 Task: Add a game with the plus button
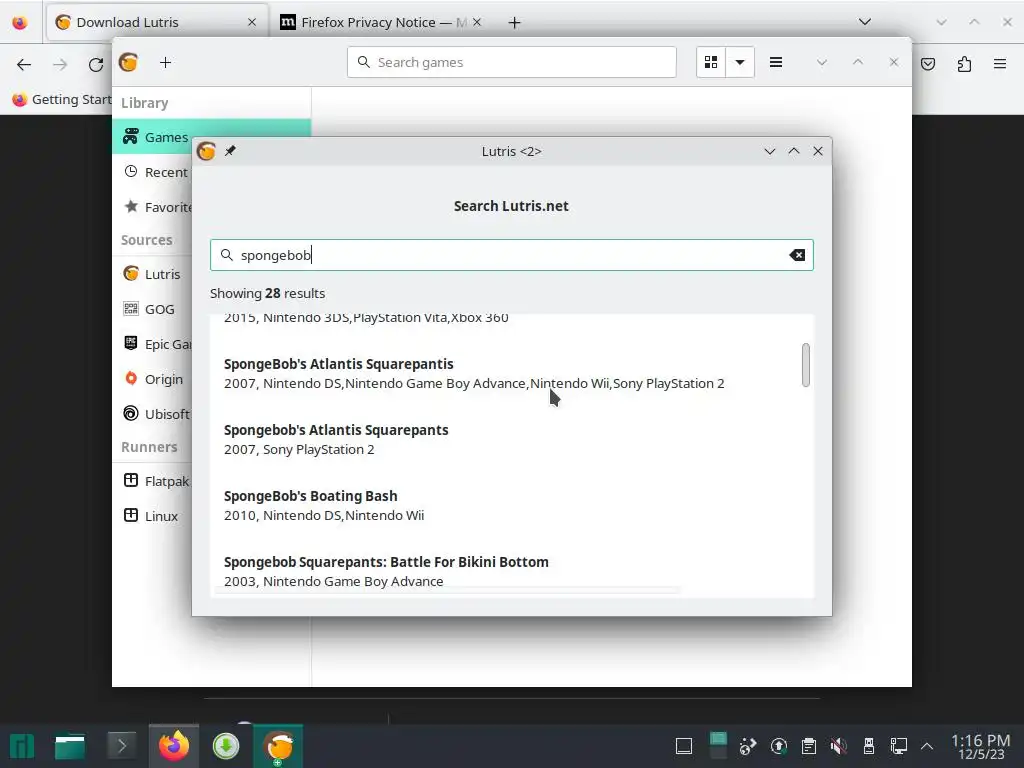[x=165, y=63]
